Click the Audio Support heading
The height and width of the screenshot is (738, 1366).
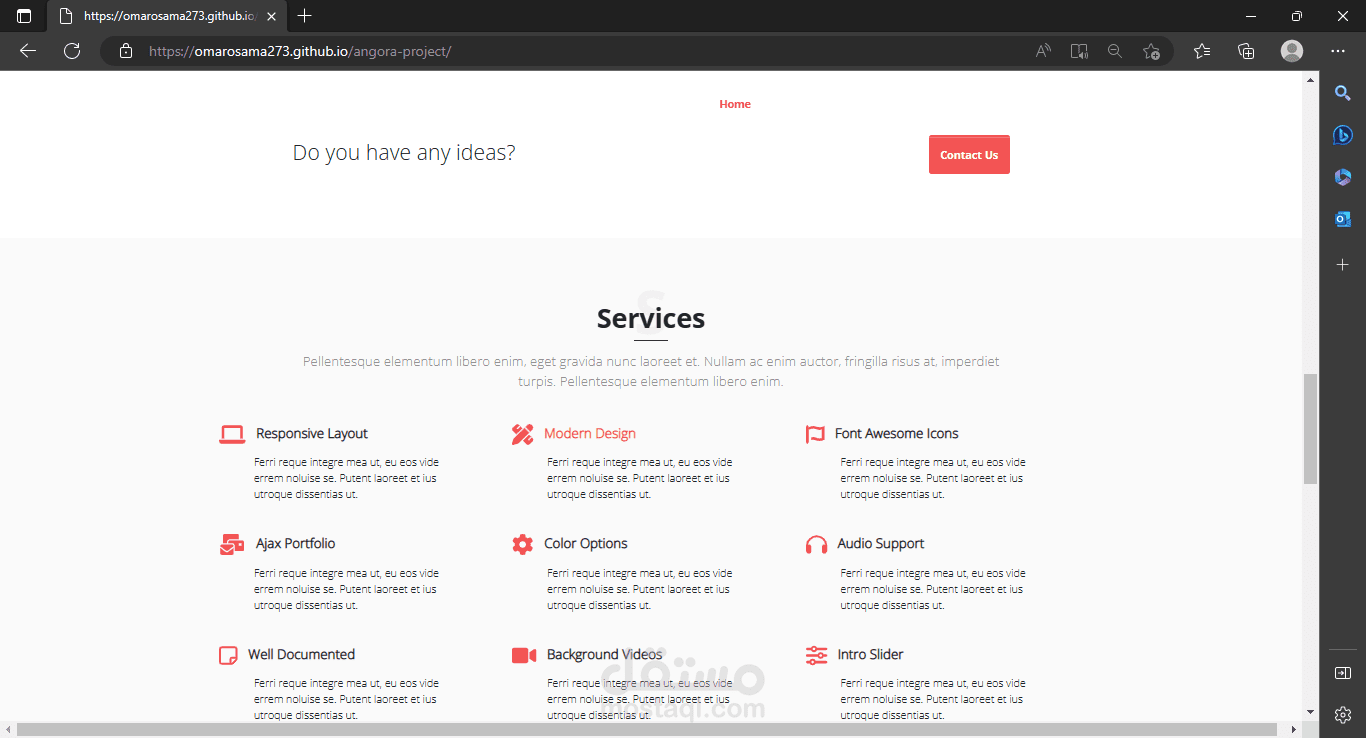click(x=881, y=544)
